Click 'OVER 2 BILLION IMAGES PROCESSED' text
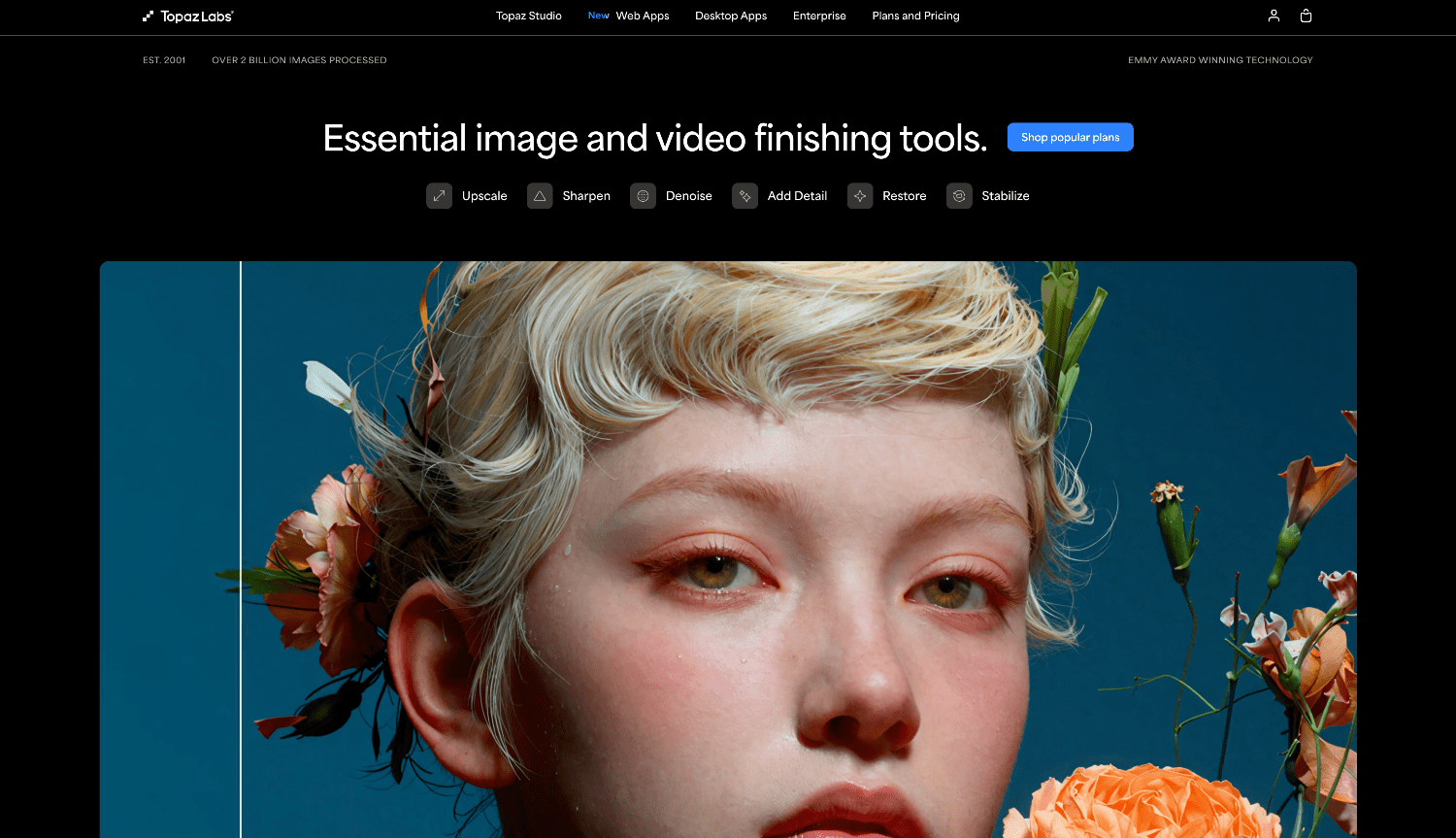The image size is (1456, 838). pos(299,60)
